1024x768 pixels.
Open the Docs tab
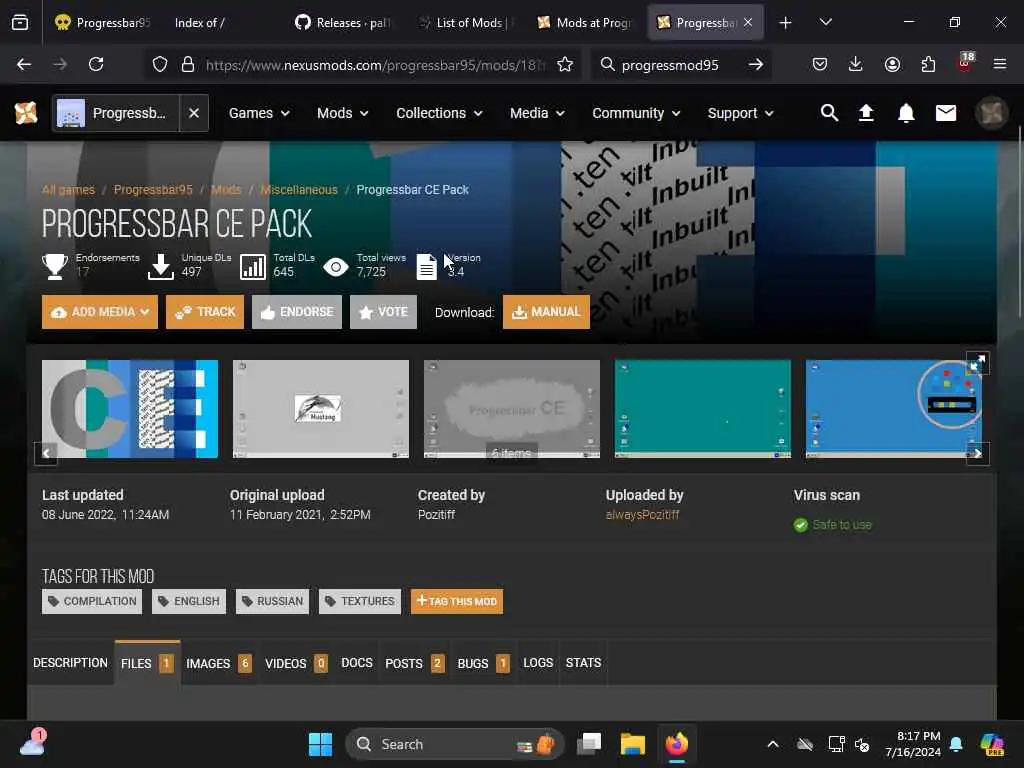357,663
